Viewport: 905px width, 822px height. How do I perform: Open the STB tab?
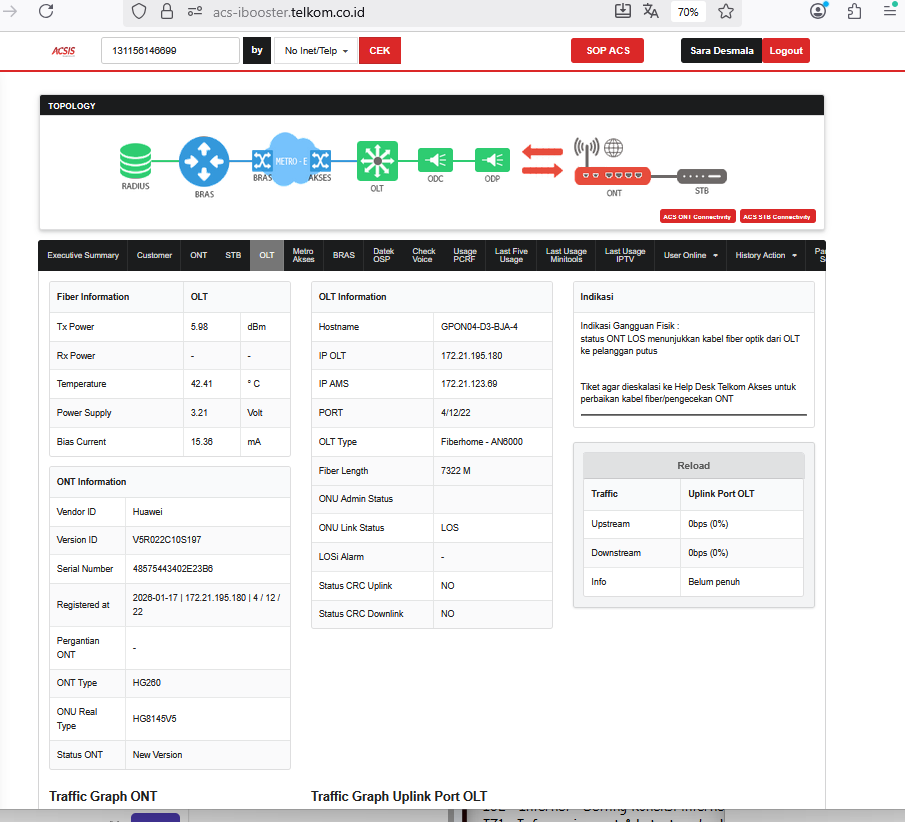click(233, 255)
